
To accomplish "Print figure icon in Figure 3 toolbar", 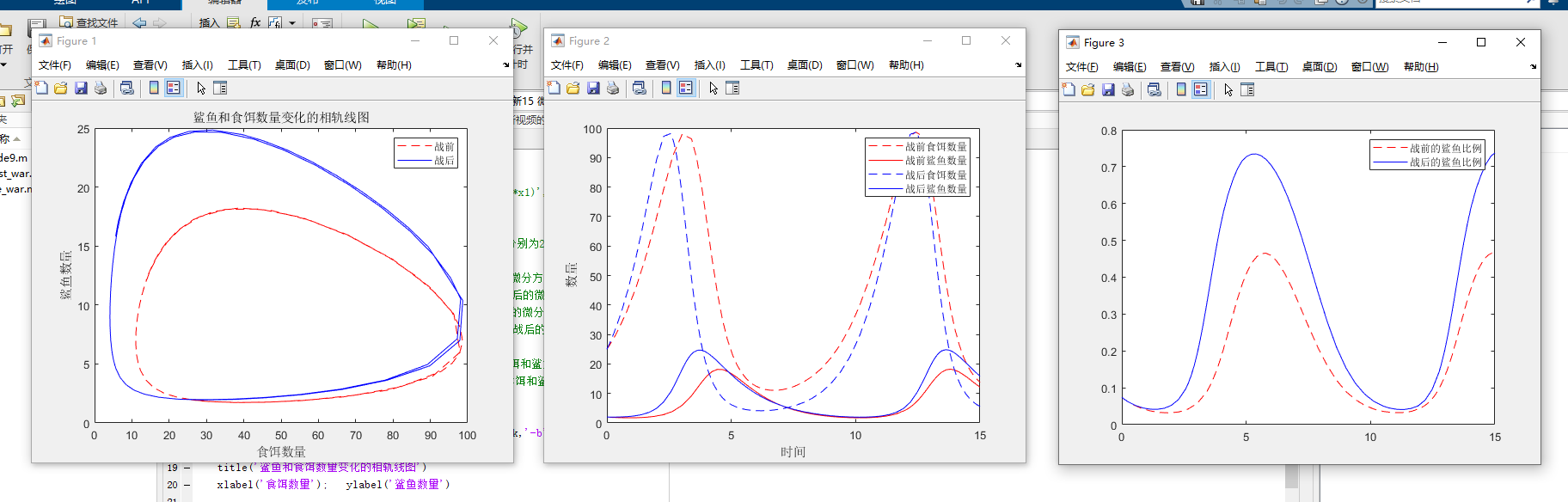I will (1128, 89).
